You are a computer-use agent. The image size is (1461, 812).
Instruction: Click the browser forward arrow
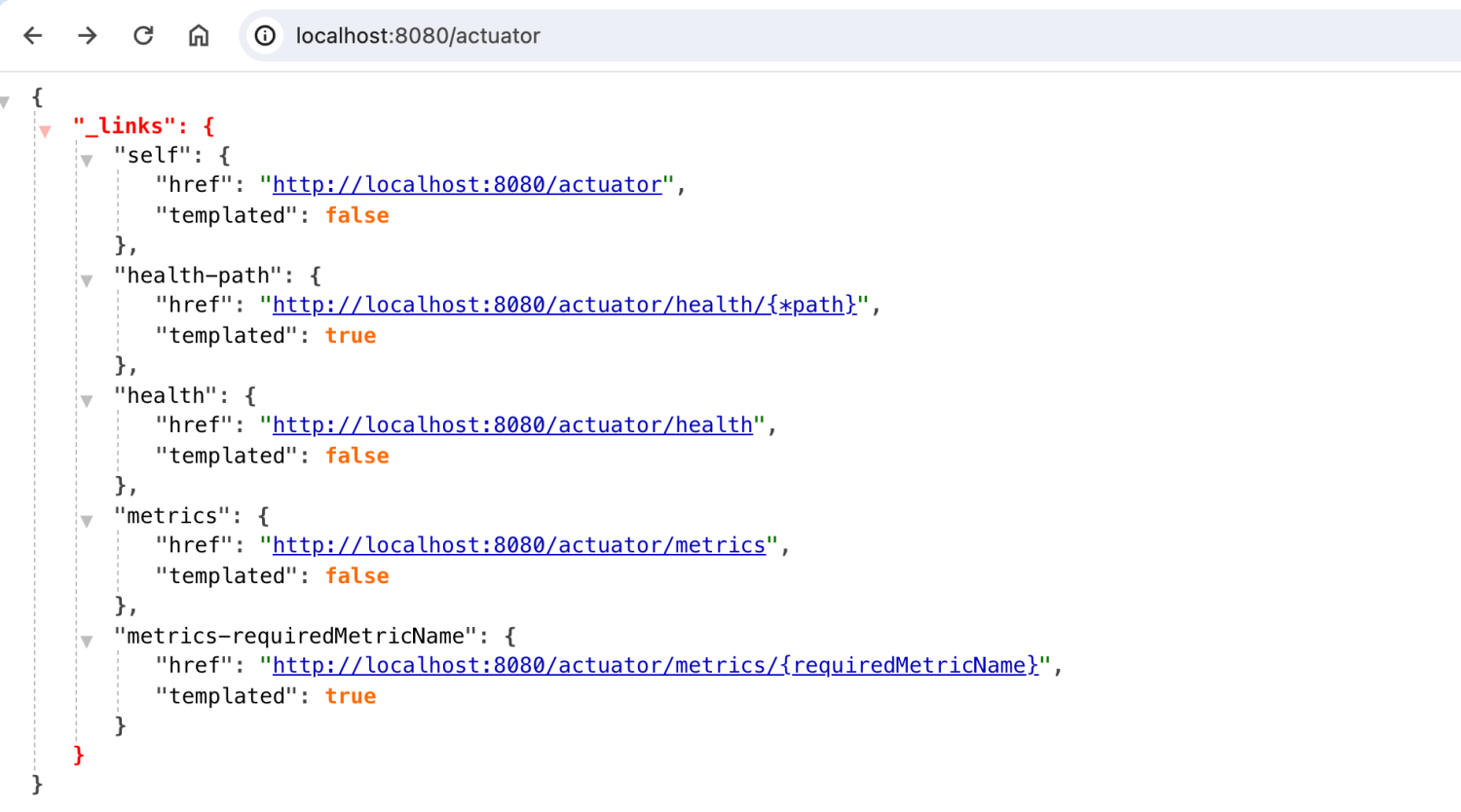click(x=88, y=36)
